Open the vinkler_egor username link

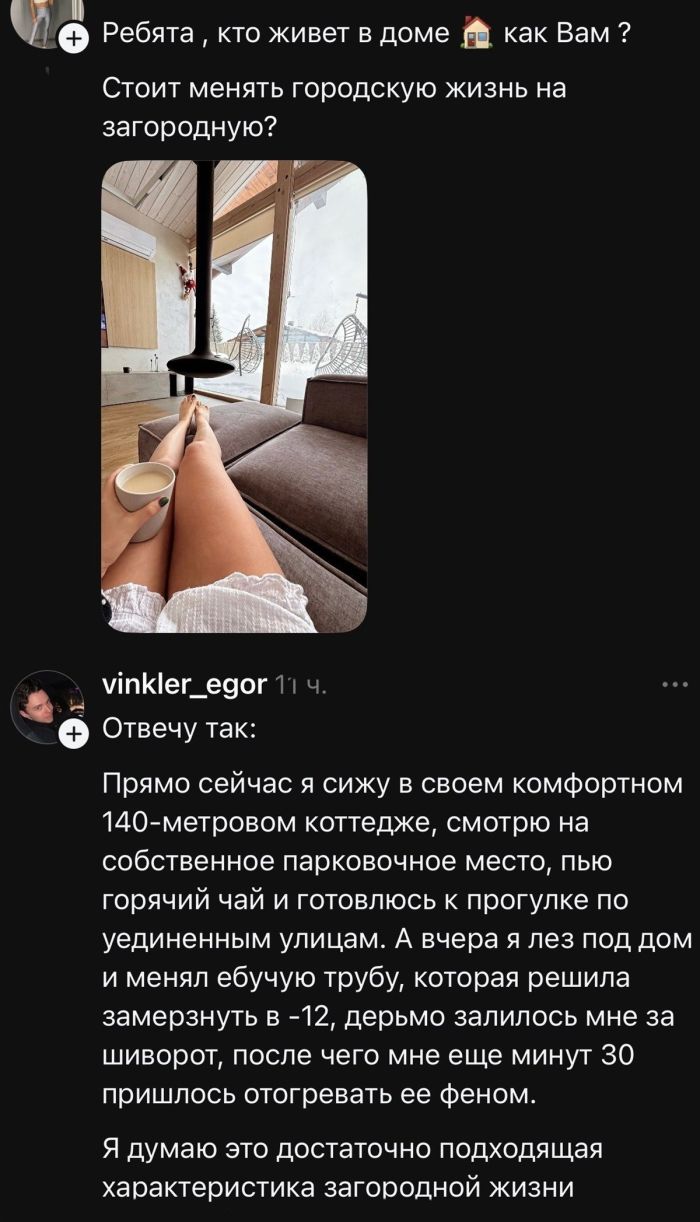pos(185,685)
